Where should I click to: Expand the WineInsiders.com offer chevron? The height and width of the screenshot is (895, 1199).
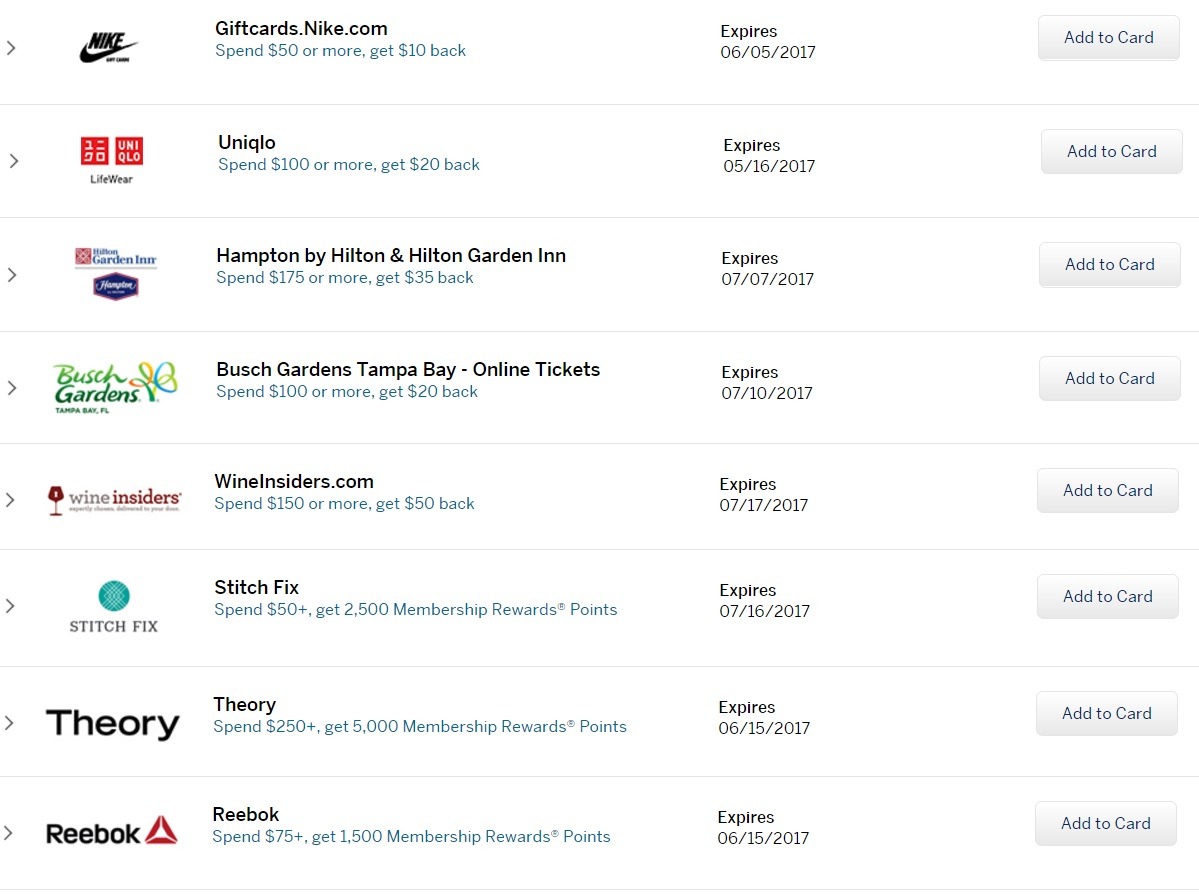tap(10, 500)
